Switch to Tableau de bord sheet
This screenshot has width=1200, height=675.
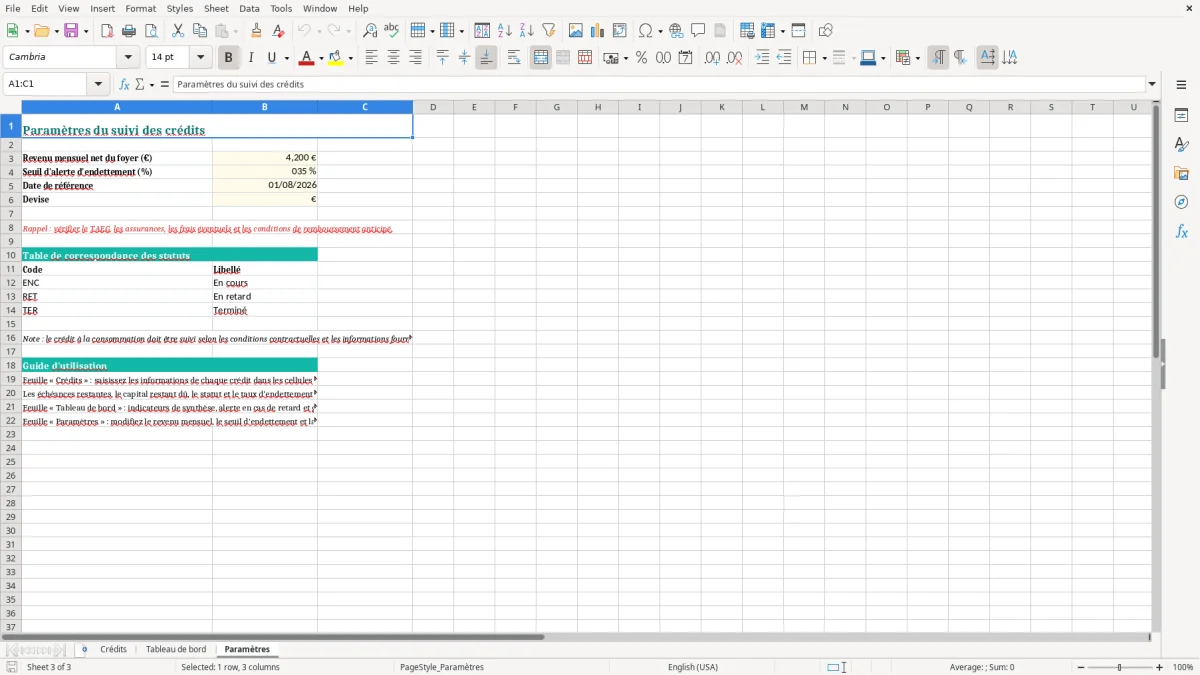(176, 649)
